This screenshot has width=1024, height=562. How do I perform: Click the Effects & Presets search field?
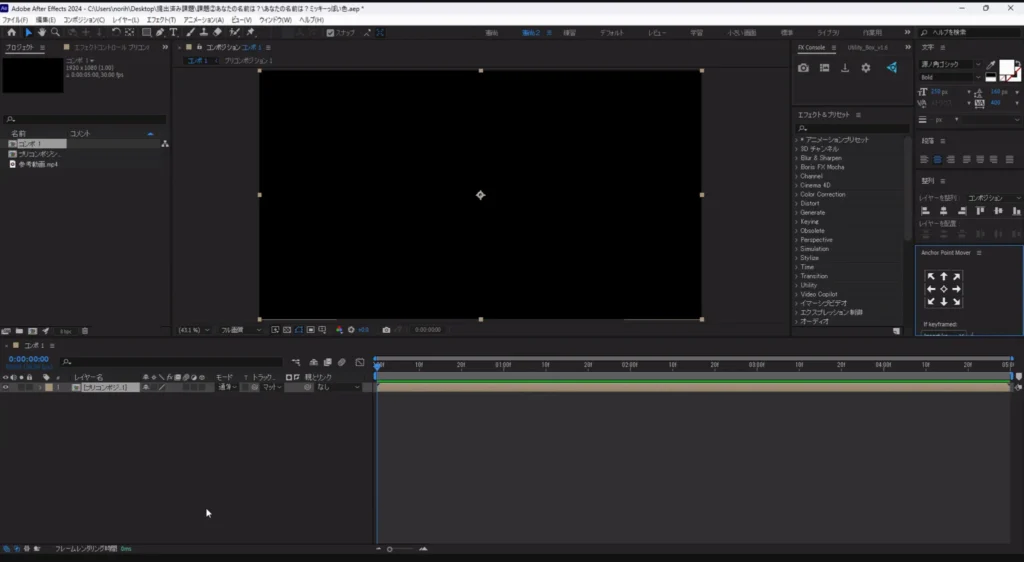pyautogui.click(x=850, y=128)
